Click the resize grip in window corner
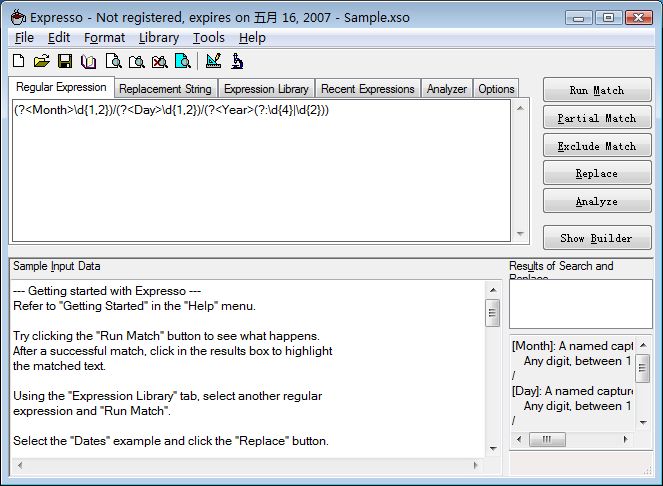This screenshot has height=486, width=663. click(x=647, y=470)
